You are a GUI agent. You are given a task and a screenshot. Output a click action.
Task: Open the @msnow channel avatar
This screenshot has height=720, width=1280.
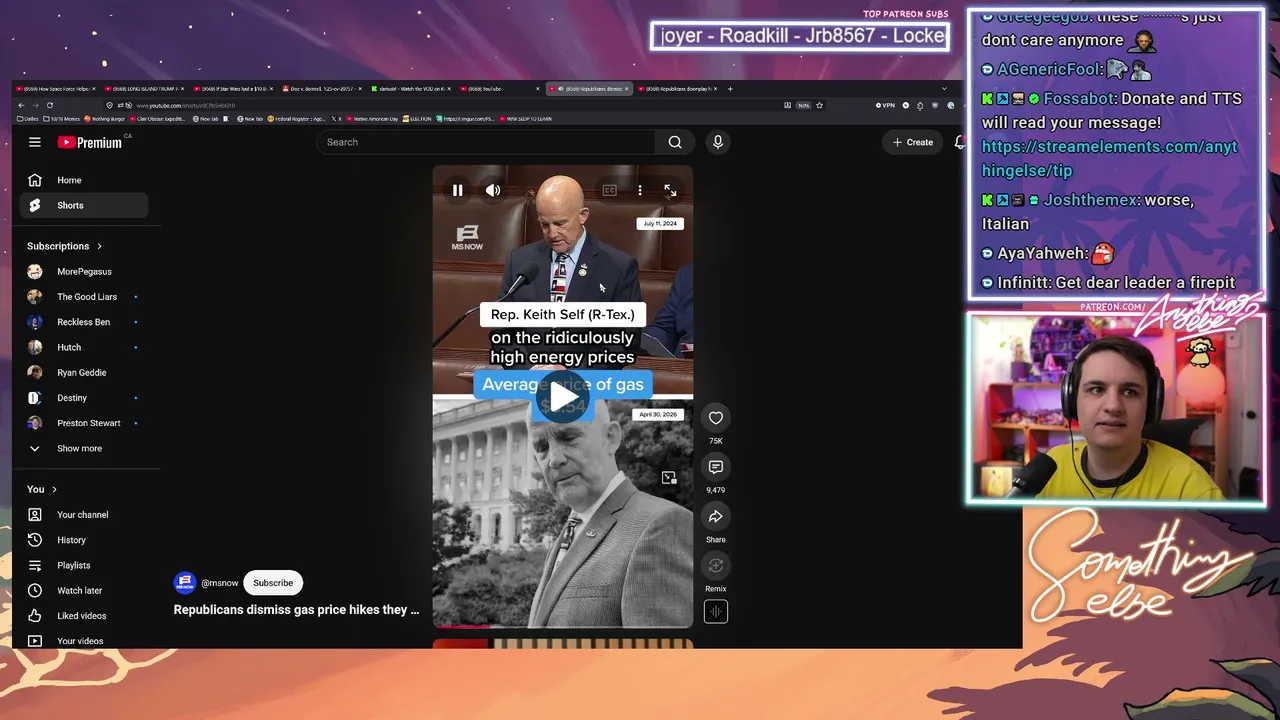coord(185,583)
